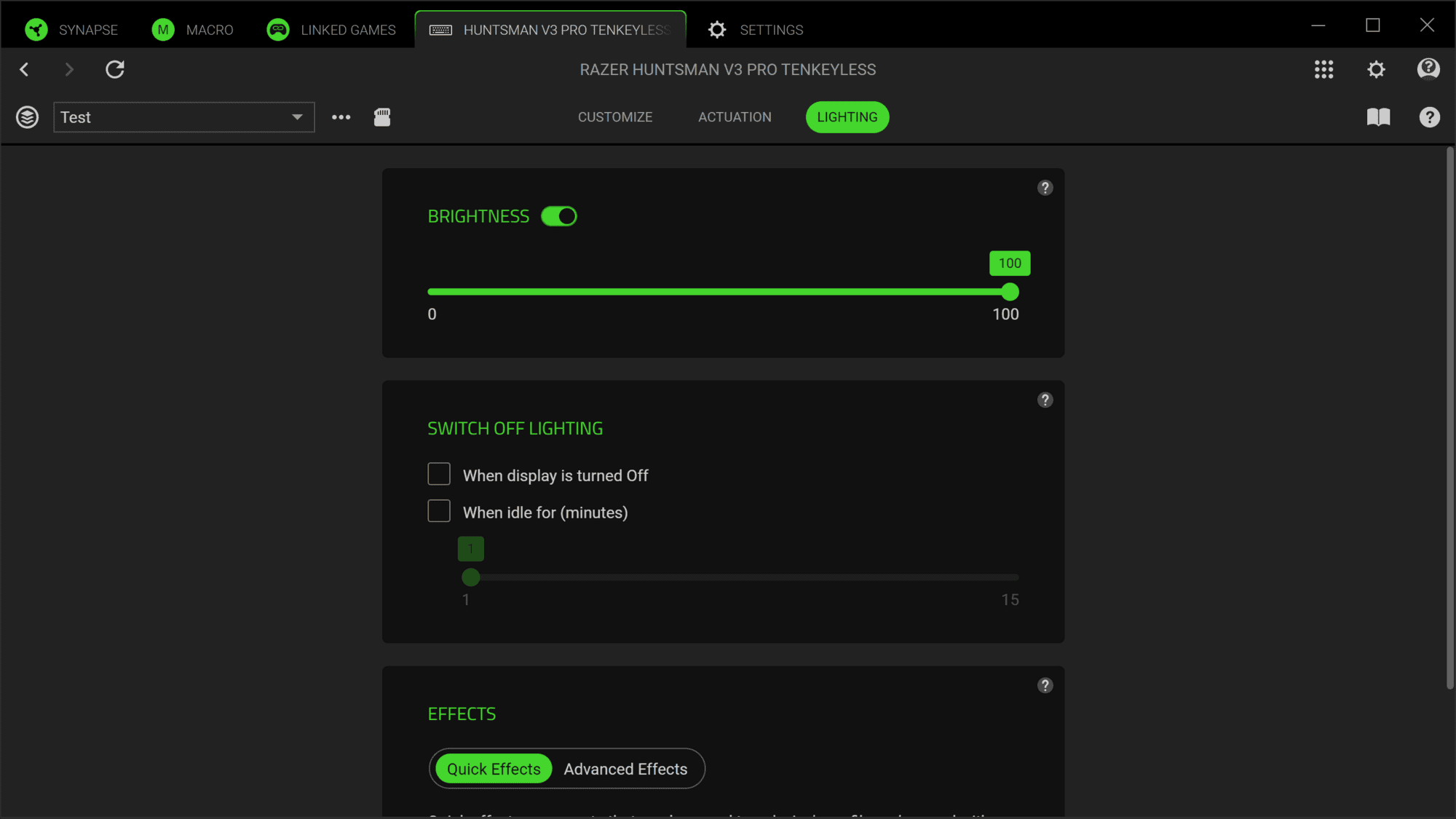Click the Switch Off Lighting help icon
Viewport: 1456px width, 819px height.
tap(1045, 400)
